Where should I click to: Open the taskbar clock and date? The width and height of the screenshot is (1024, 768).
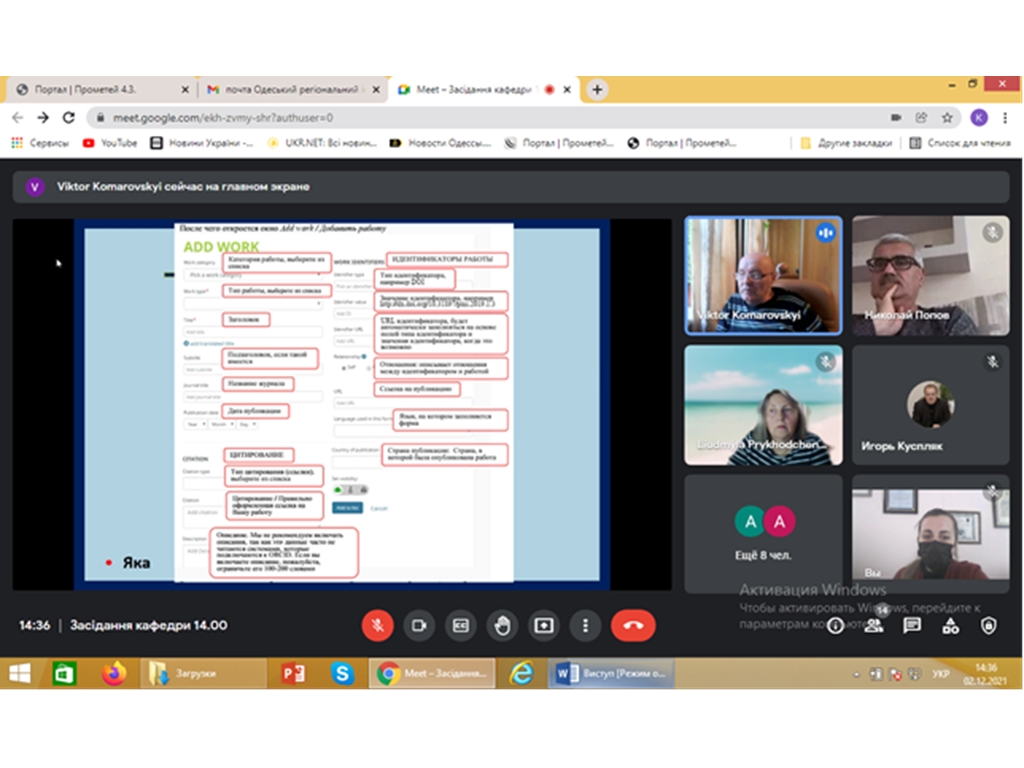click(986, 674)
